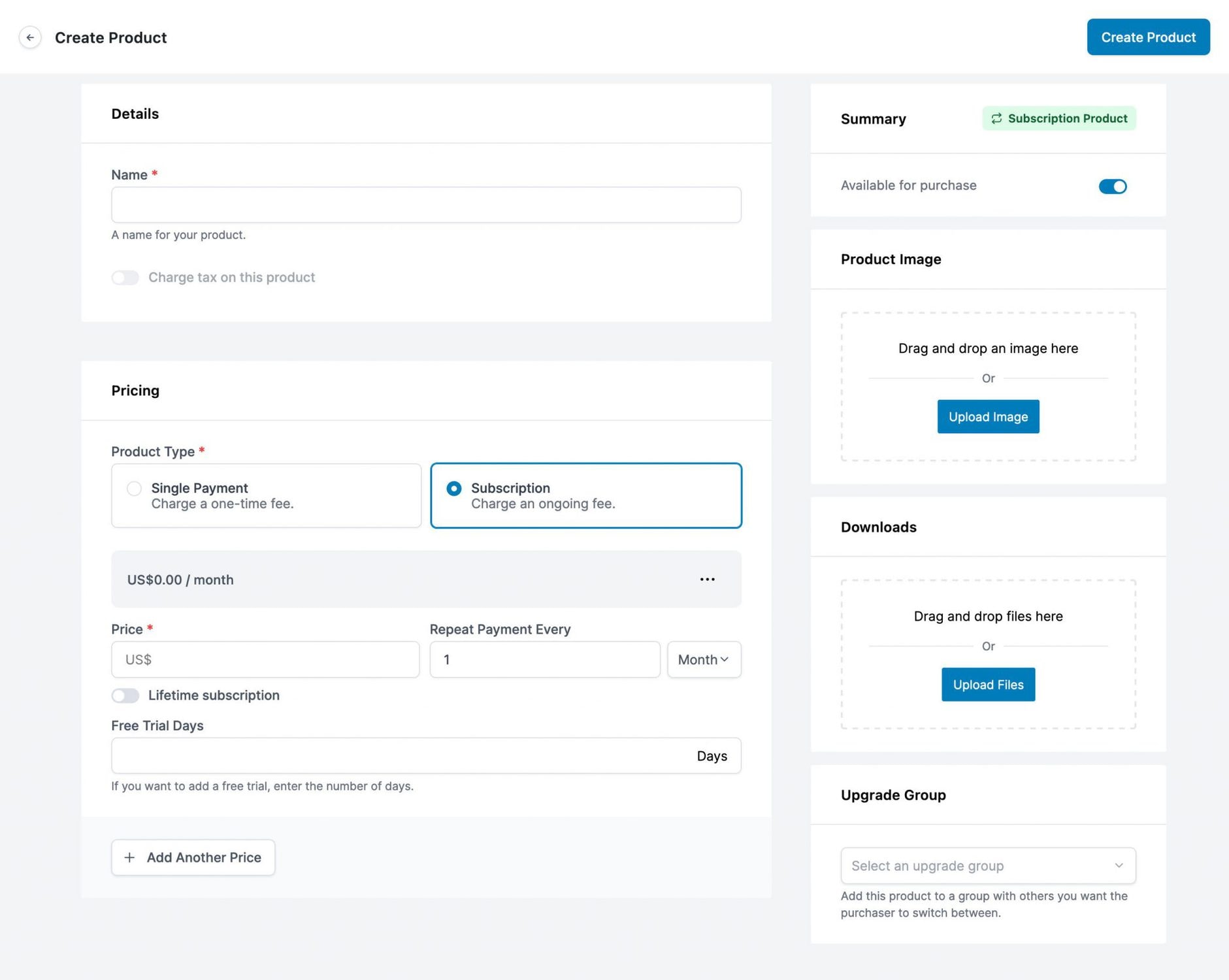Click the Downloads heading

[878, 527]
